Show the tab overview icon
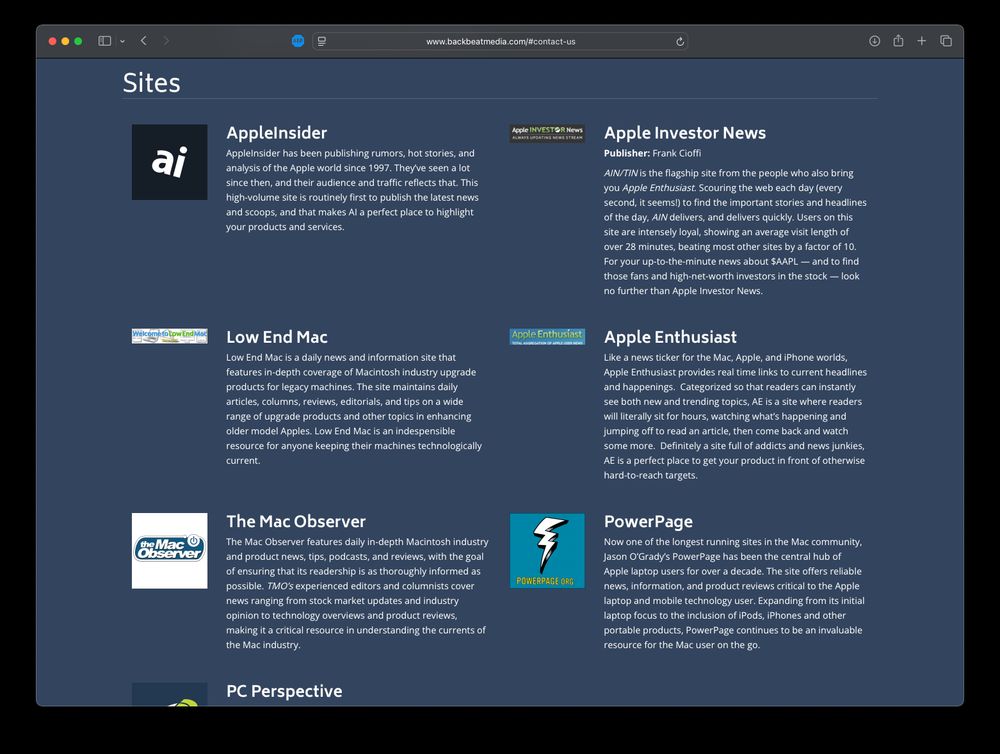Image resolution: width=1000 pixels, height=754 pixels. 946,41
